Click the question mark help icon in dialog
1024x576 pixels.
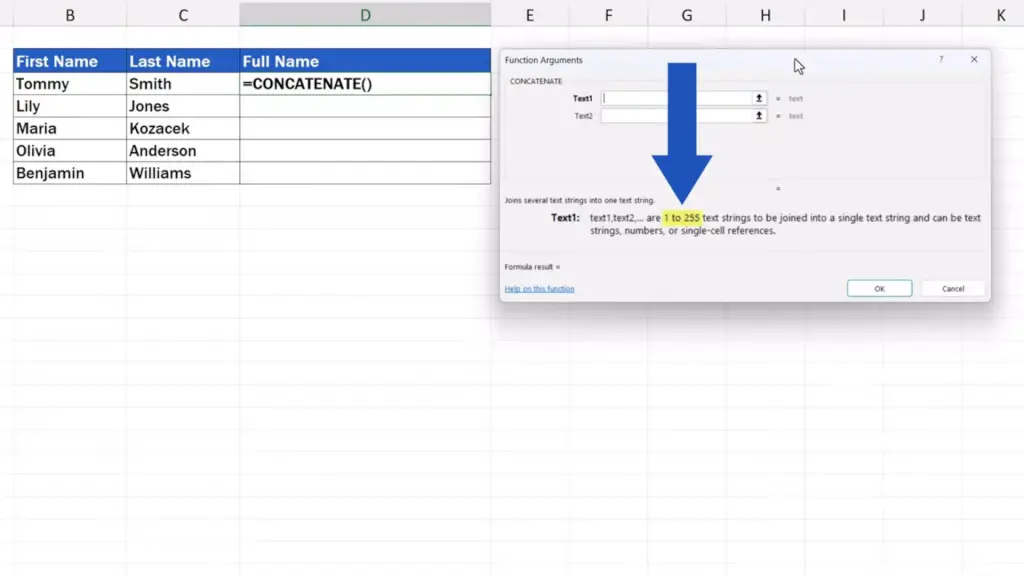click(940, 60)
